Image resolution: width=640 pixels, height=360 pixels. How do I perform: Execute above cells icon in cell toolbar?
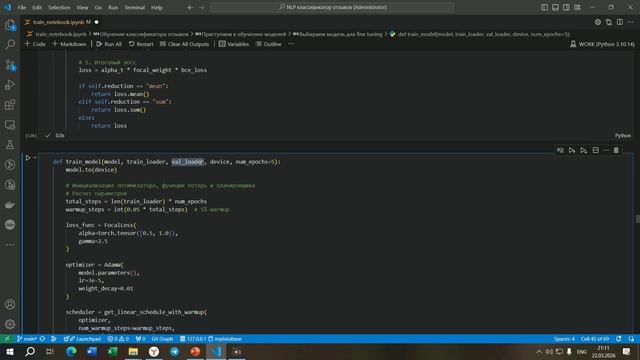click(x=572, y=150)
